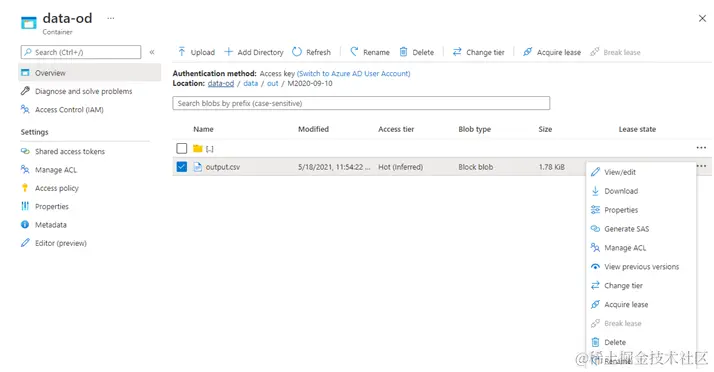Click the Upload toolbar button

[196, 52]
